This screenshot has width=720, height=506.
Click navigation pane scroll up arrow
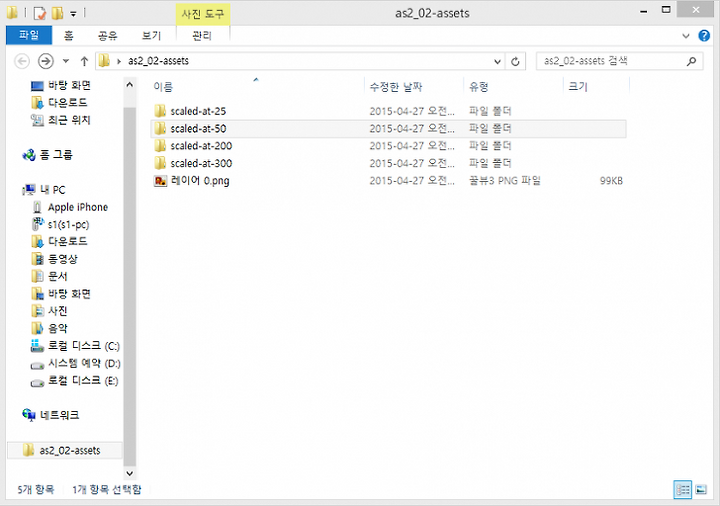coord(129,85)
